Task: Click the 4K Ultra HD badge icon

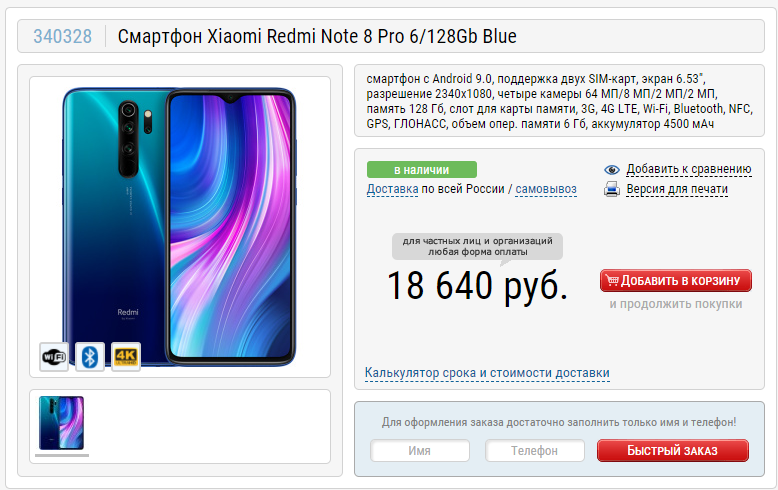Action: (126, 357)
